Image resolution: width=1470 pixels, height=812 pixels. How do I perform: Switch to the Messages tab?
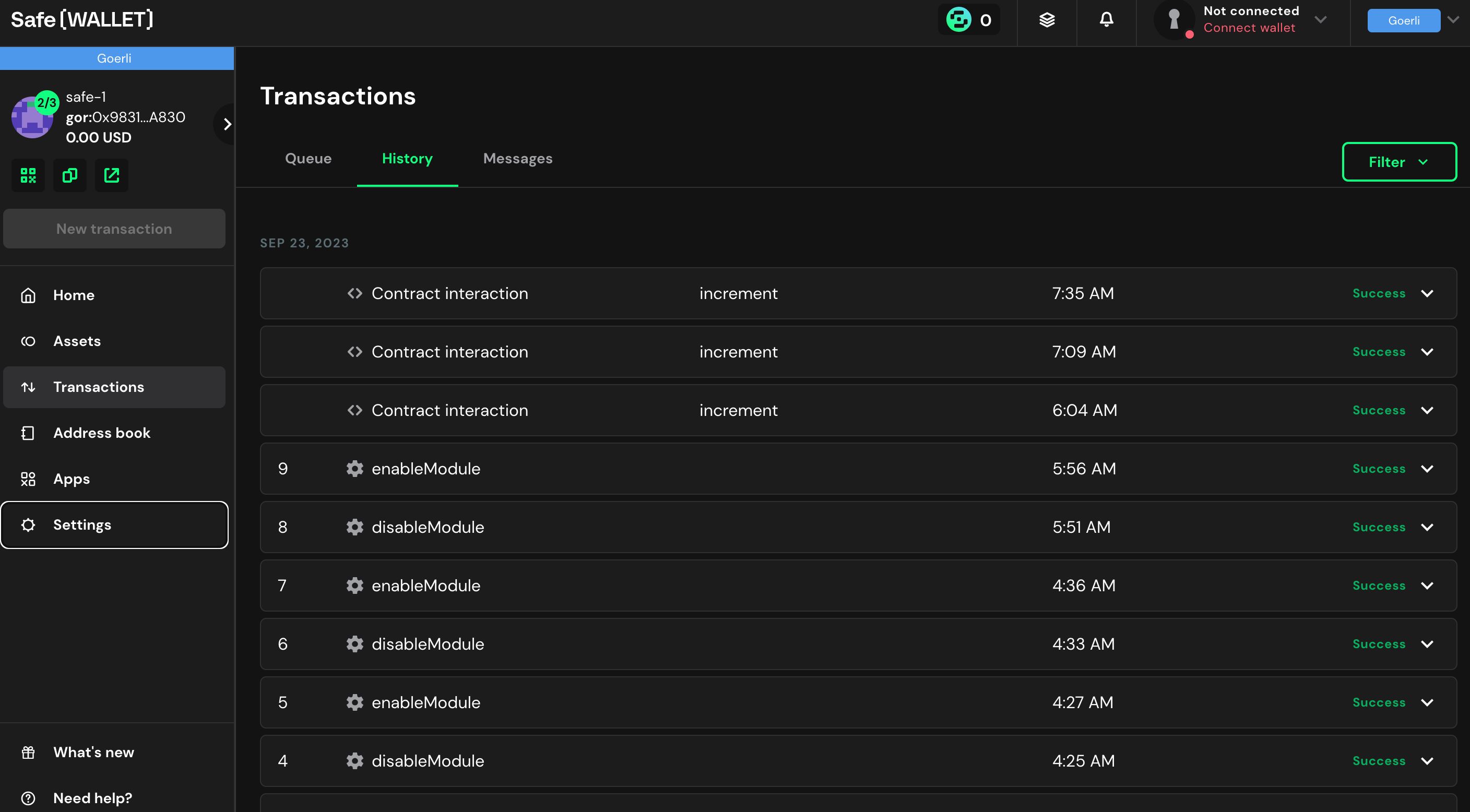click(517, 158)
